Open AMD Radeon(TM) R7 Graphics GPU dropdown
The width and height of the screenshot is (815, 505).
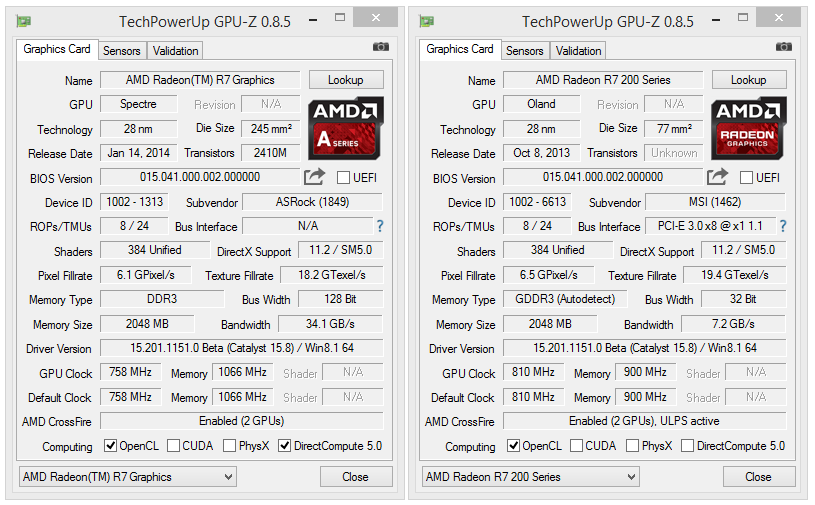(128, 476)
